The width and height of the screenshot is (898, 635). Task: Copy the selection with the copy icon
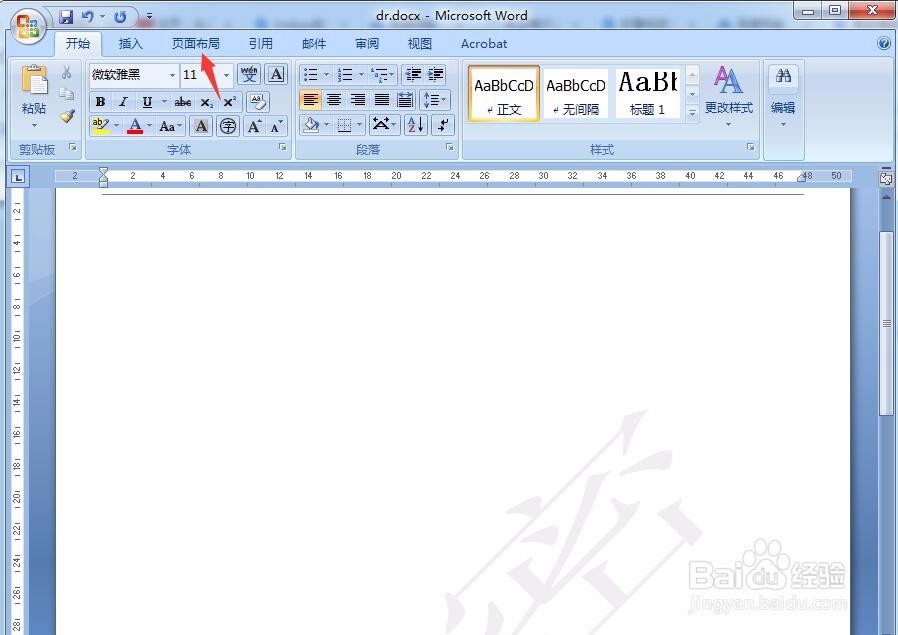[x=67, y=94]
